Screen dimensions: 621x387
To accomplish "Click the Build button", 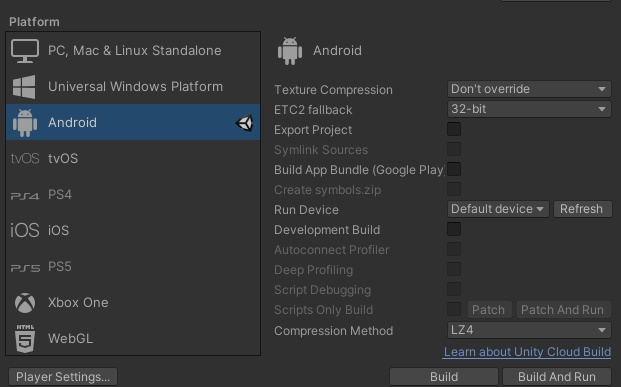I will click(444, 377).
